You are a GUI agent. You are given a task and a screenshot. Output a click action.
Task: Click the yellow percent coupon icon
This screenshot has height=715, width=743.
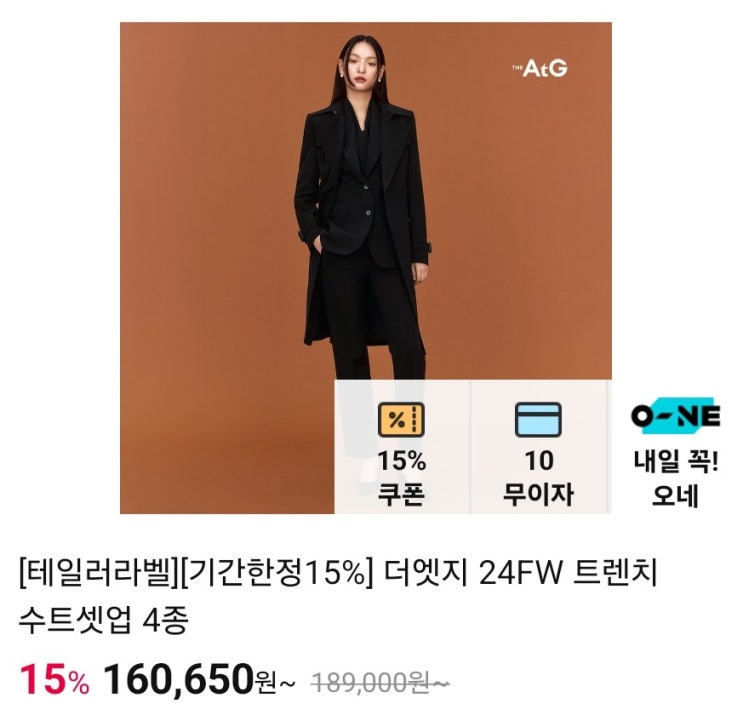pyautogui.click(x=401, y=419)
